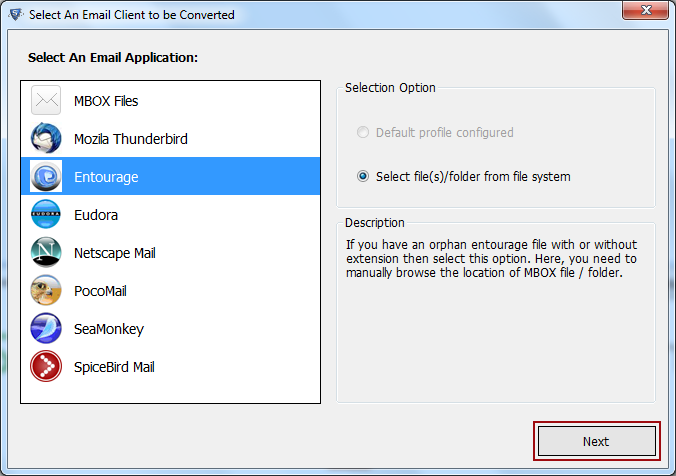Choose the Eudora globe icon
The image size is (676, 476).
coord(46,214)
